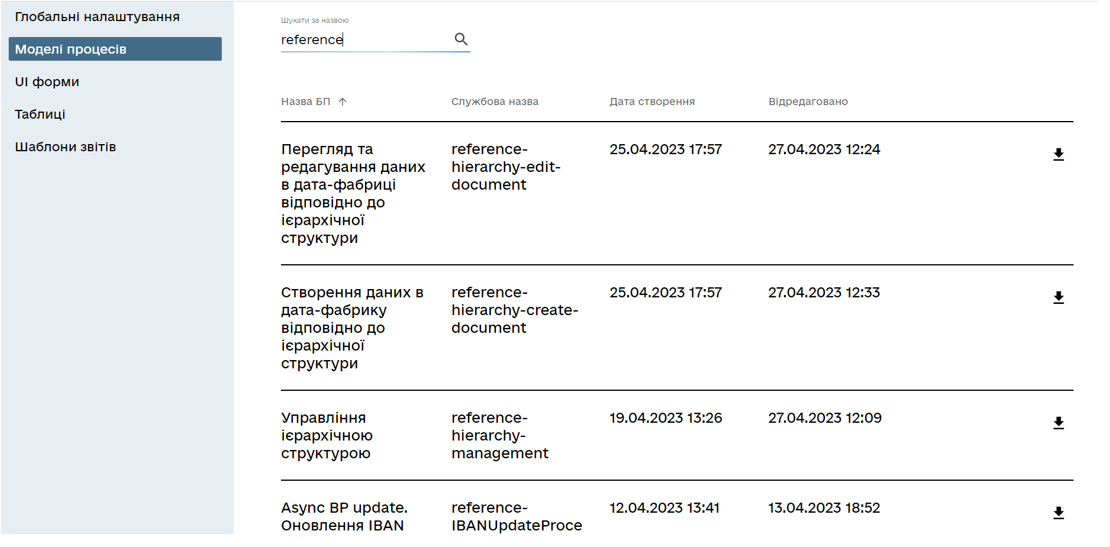Open Таблиці section
This screenshot has width=1110, height=547.
point(40,115)
